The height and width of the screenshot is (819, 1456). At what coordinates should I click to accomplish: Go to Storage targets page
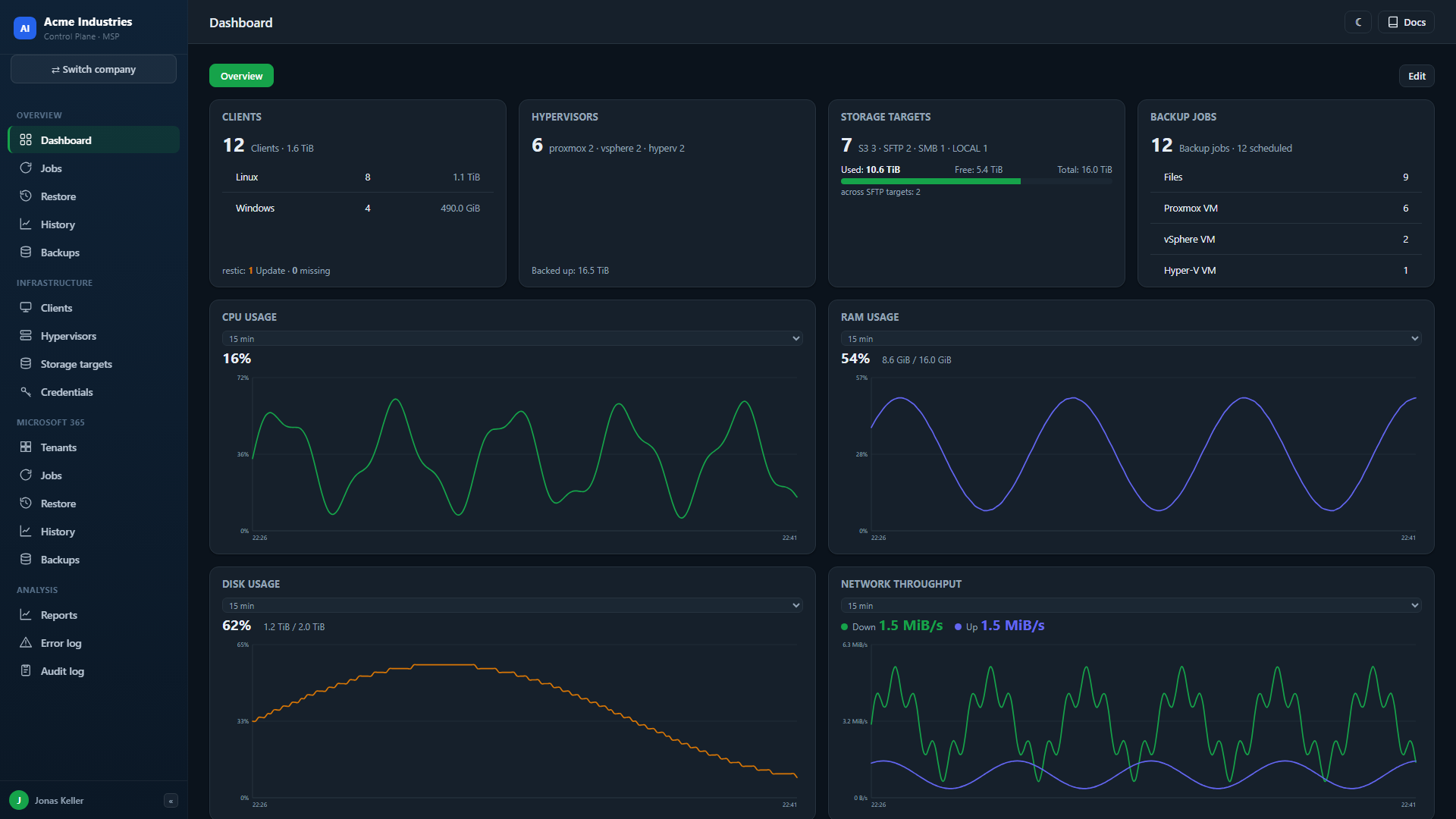pos(94,364)
